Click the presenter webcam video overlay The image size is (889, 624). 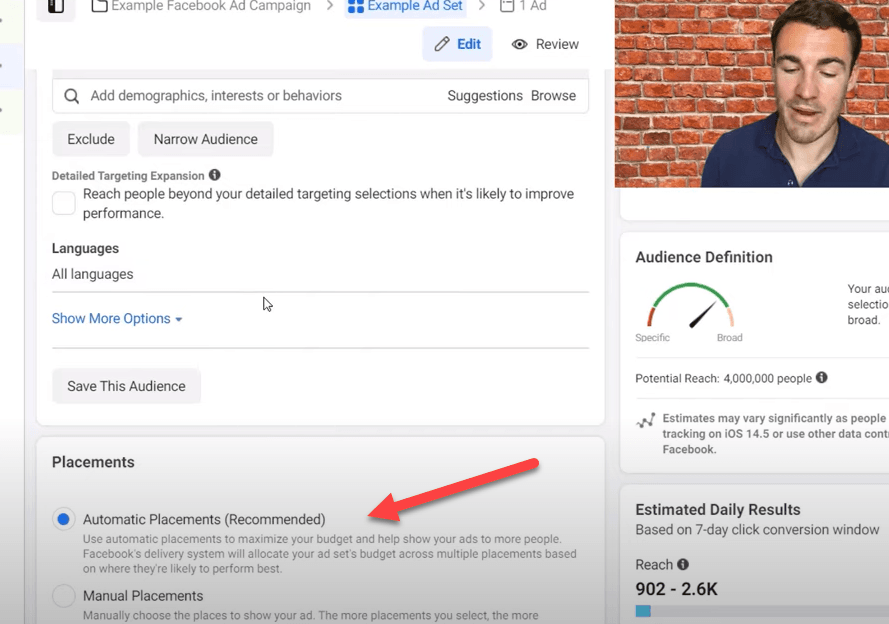[x=752, y=94]
